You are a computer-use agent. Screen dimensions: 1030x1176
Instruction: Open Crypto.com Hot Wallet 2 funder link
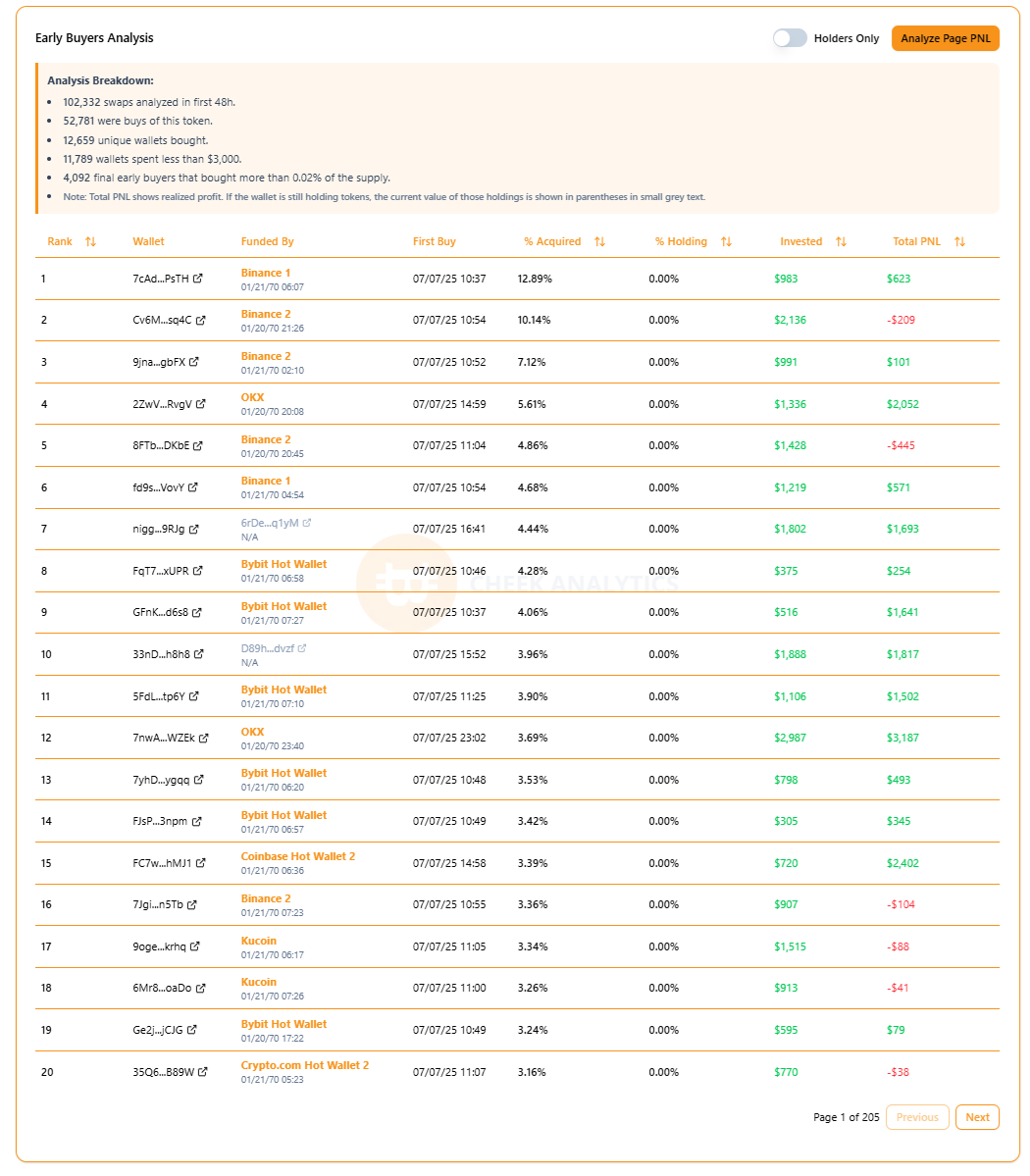304,1065
